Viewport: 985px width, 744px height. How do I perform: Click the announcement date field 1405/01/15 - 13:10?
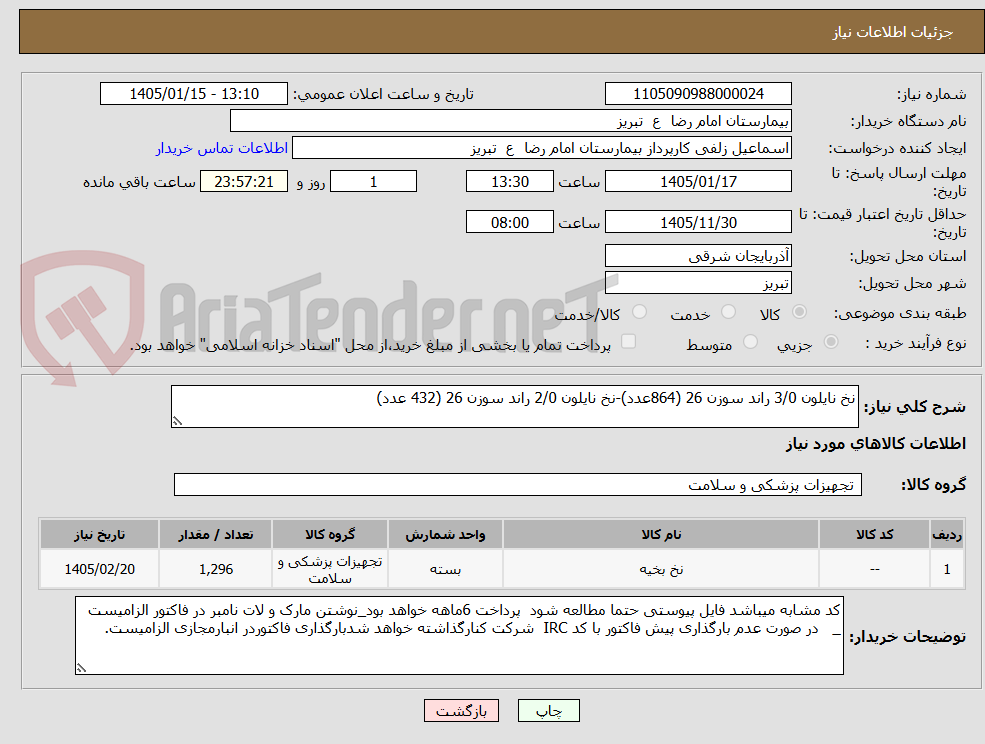(193, 94)
